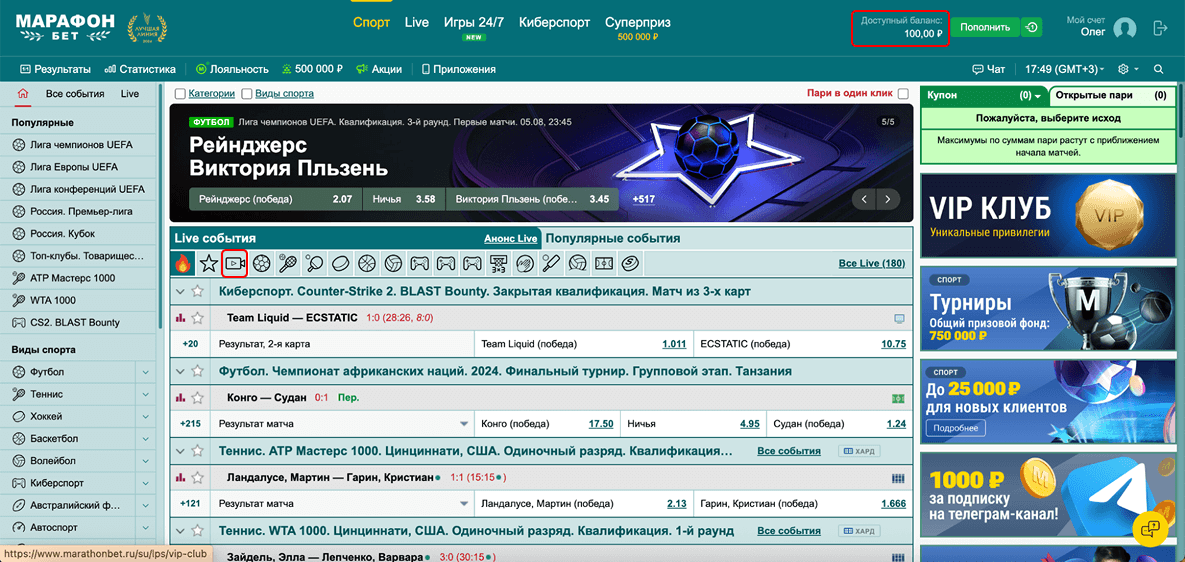Enable the Виды спорта checkbox
1185x562 pixels.
click(247, 94)
